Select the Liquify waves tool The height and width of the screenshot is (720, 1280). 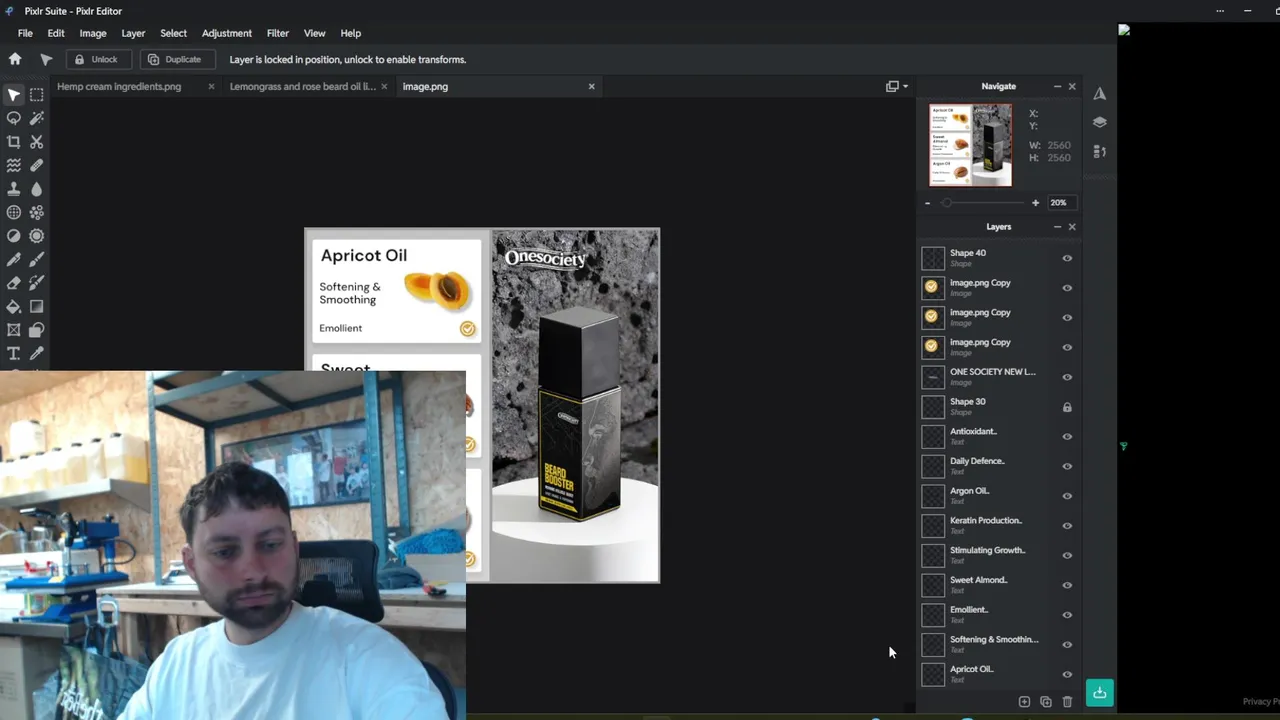click(14, 165)
